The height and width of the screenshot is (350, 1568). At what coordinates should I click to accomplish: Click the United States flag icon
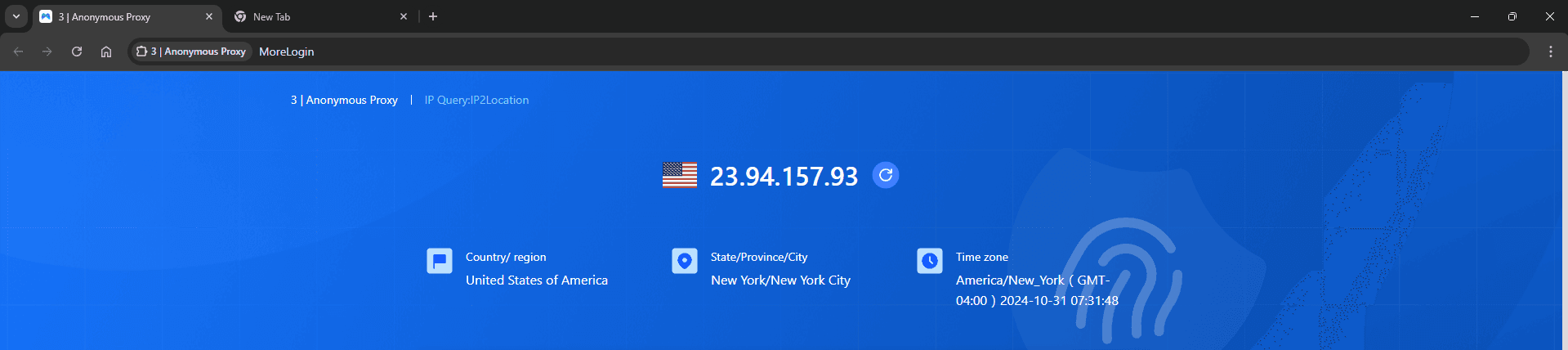[679, 175]
